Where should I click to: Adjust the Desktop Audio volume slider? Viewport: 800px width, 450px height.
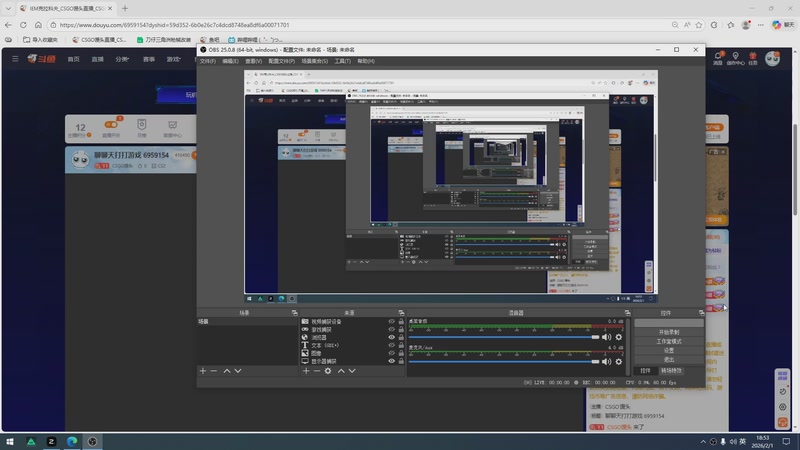click(504, 337)
